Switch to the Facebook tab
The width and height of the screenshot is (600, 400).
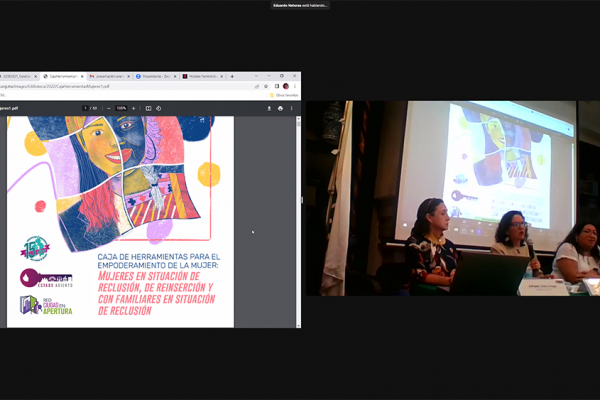tap(155, 77)
